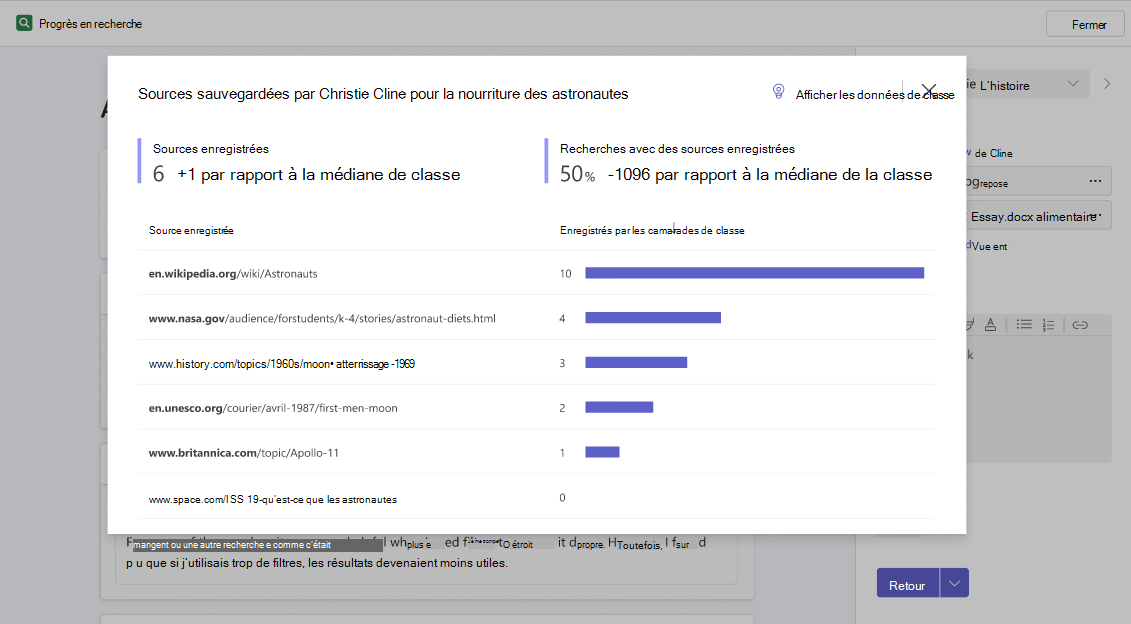The width and height of the screenshot is (1131, 624).
Task: Click the bar for the history.com source
Action: pyautogui.click(x=636, y=362)
